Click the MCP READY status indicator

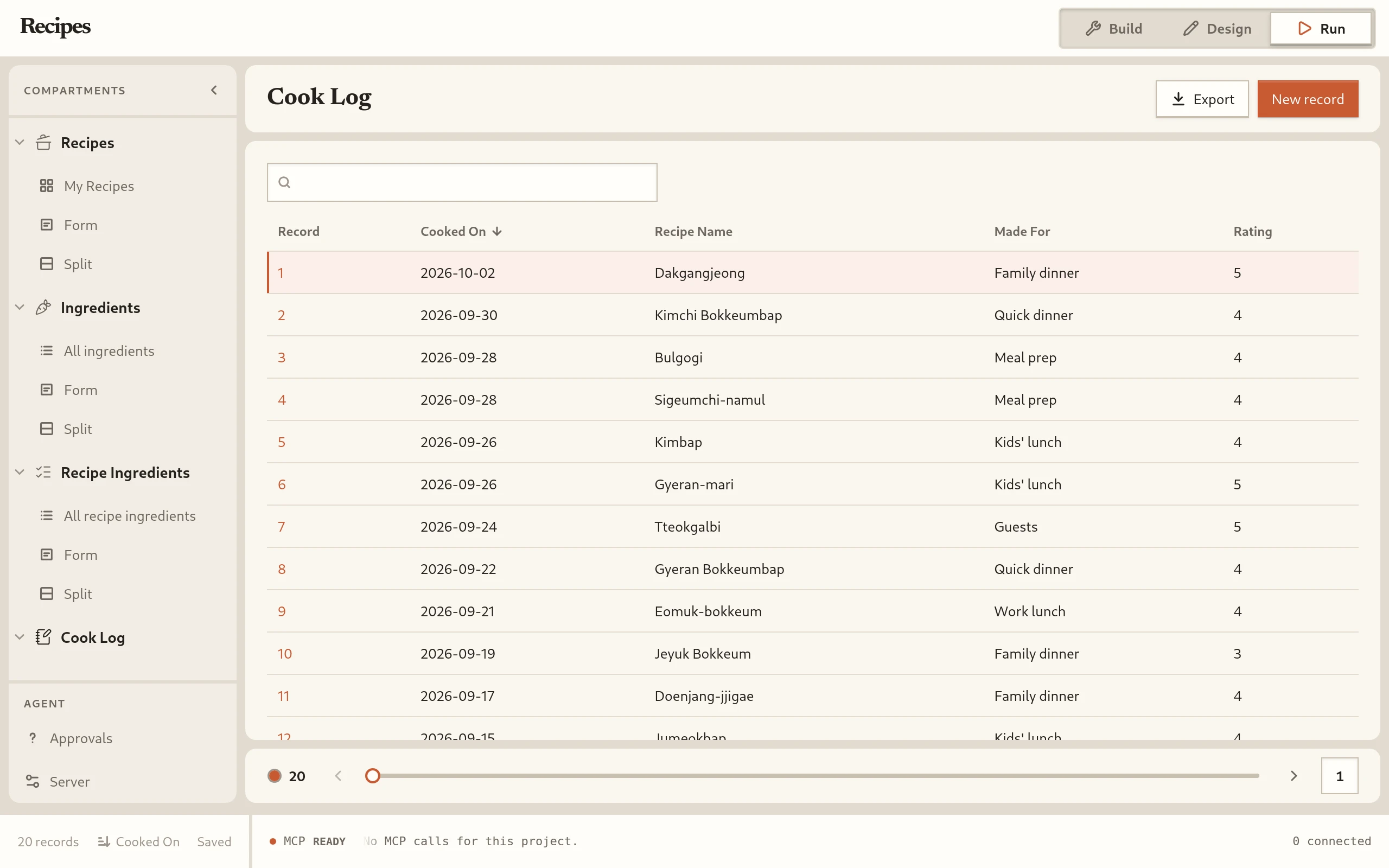308,841
